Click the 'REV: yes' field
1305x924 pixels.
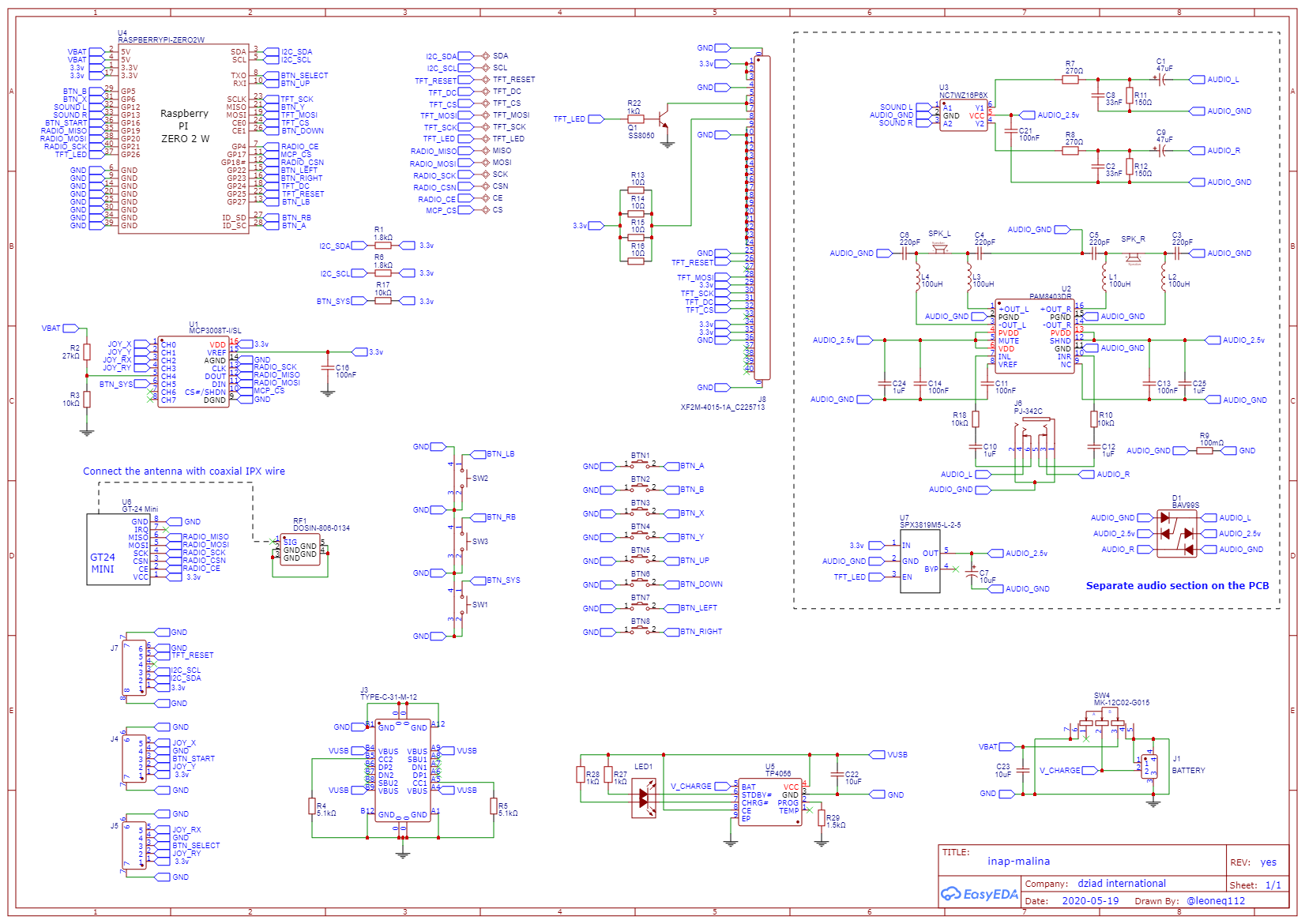pyautogui.click(x=1253, y=862)
